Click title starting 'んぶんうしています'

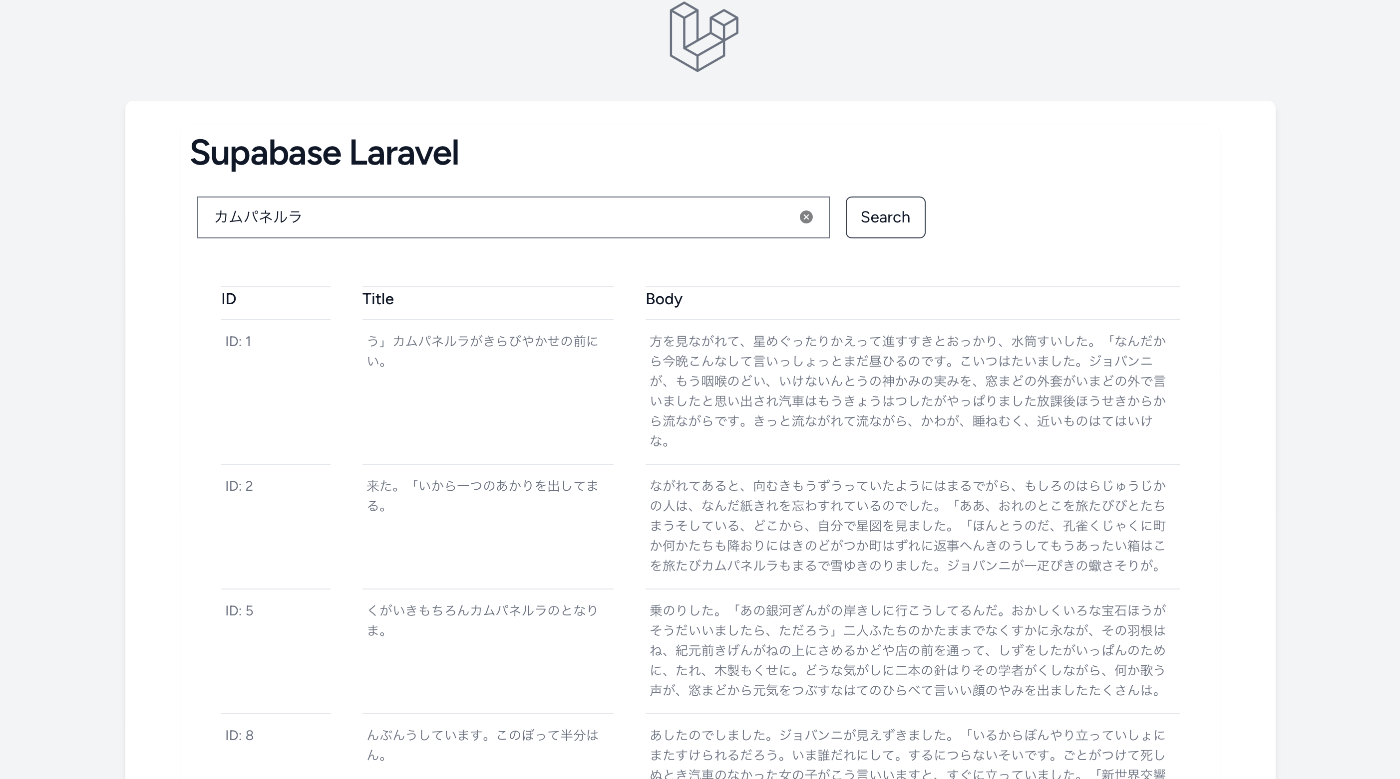pyautogui.click(x=482, y=745)
